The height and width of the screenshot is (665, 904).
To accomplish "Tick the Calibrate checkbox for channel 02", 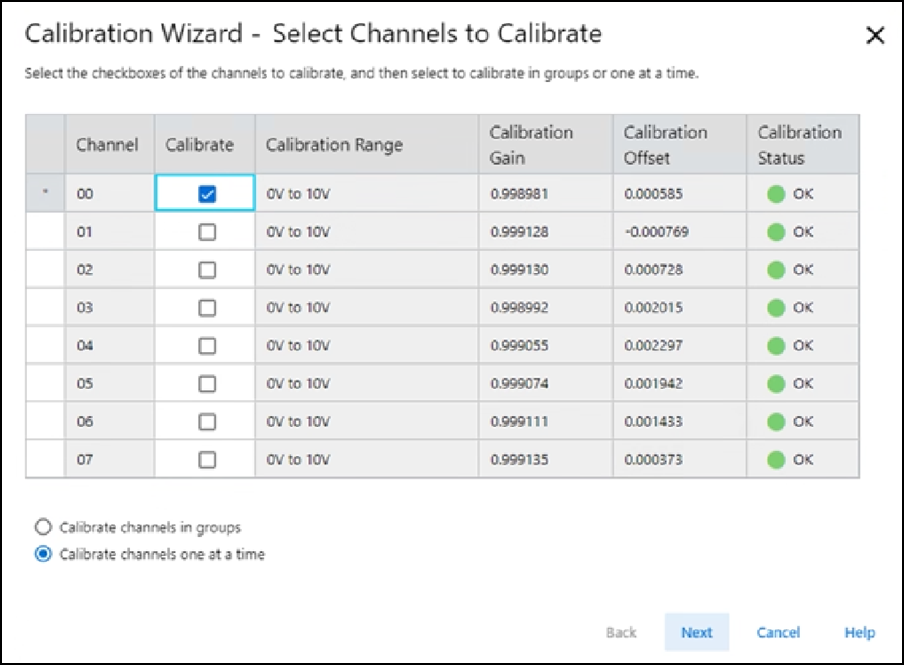I will click(x=207, y=270).
